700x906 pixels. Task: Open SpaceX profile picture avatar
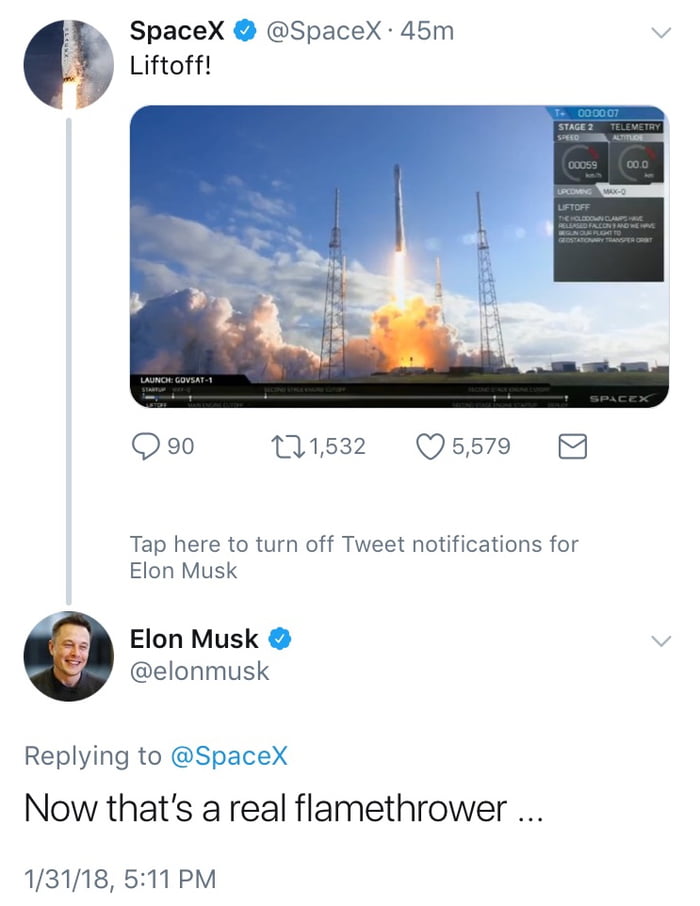68,65
